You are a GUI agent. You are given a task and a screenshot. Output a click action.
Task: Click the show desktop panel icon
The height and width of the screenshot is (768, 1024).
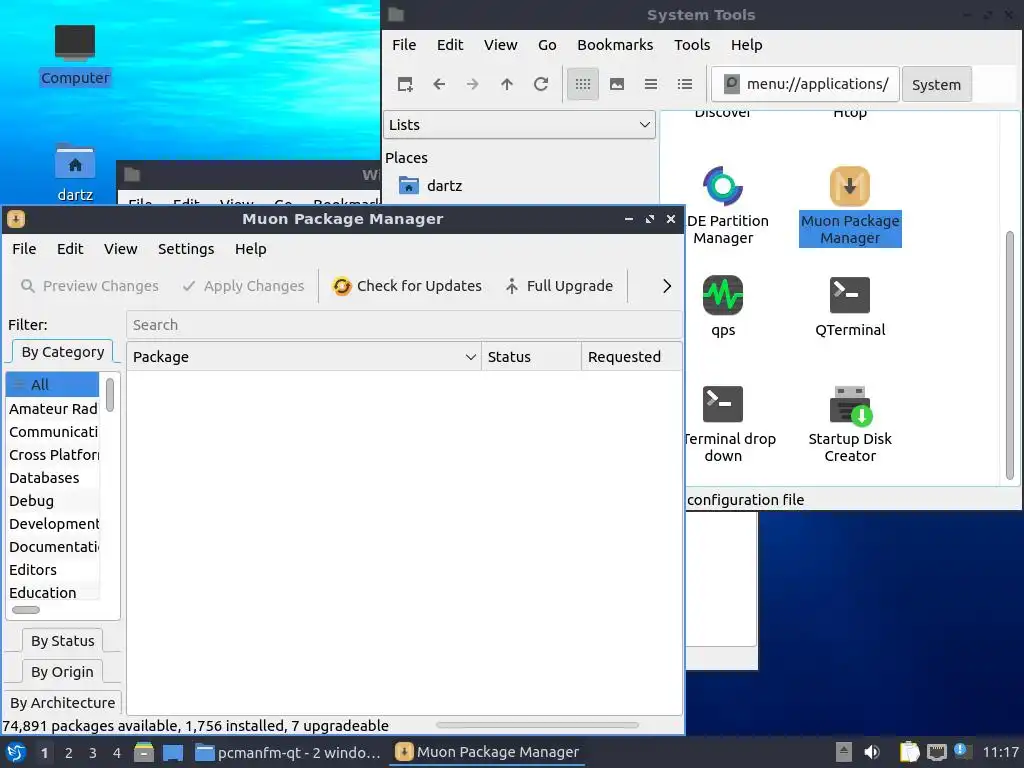pos(172,752)
